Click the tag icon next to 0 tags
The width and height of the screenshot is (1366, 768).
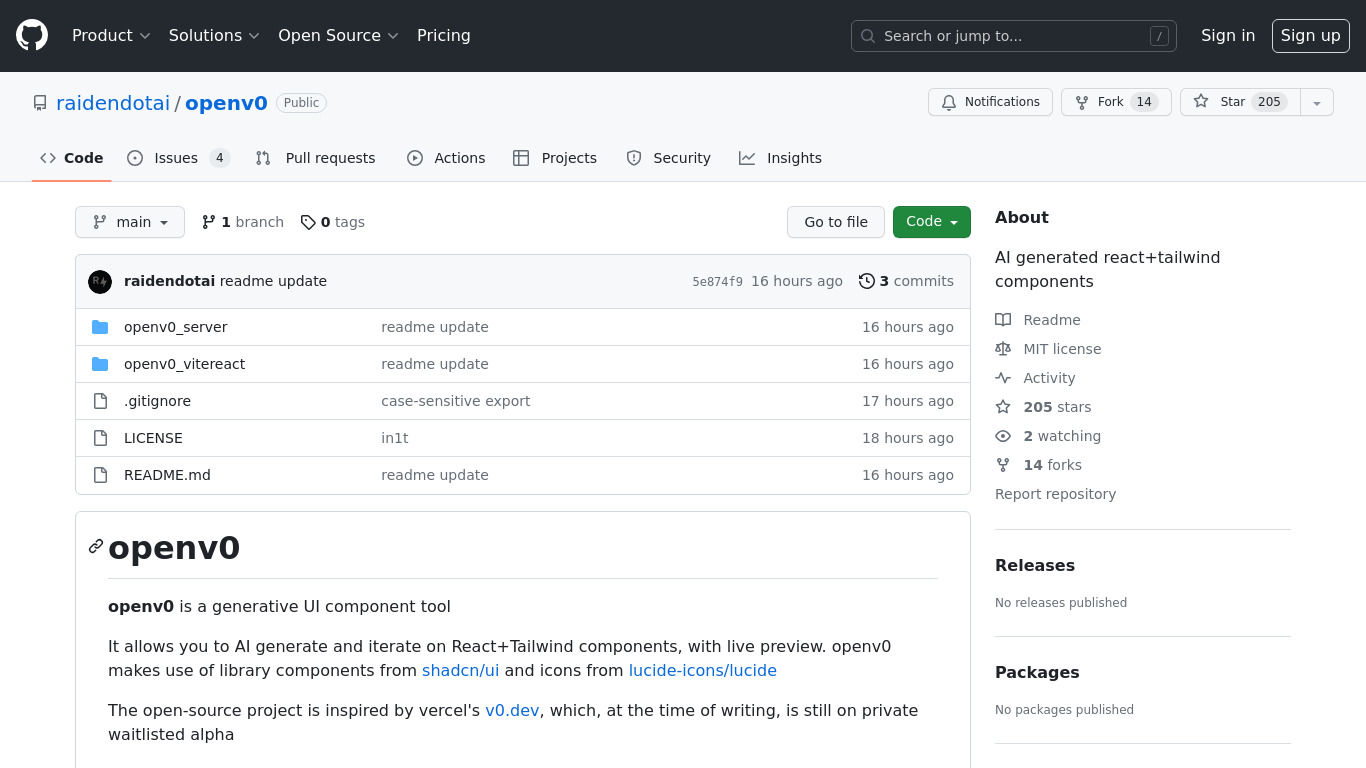click(x=308, y=222)
